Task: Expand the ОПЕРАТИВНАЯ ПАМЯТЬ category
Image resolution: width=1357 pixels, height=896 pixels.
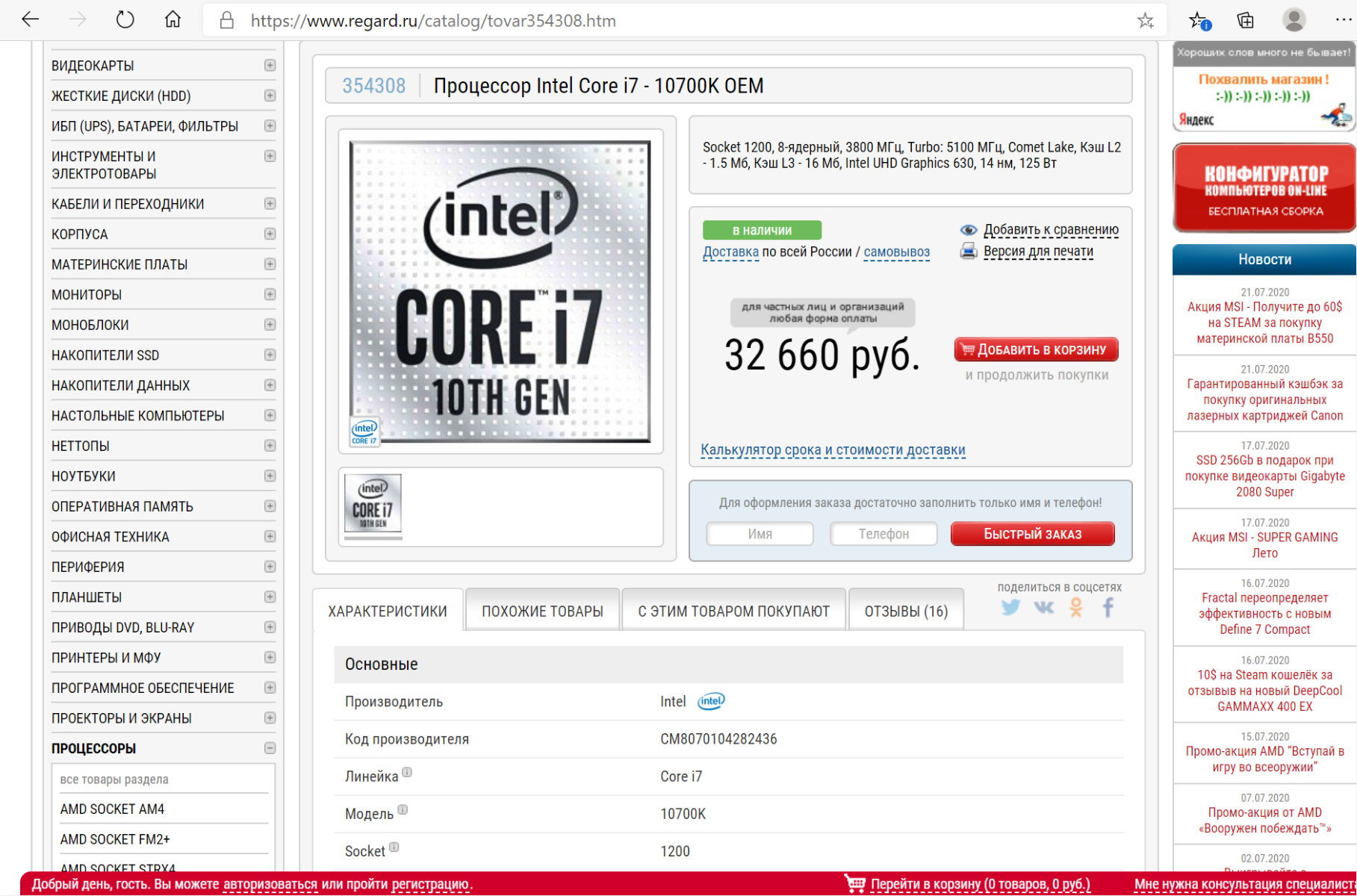Action: click(270, 506)
